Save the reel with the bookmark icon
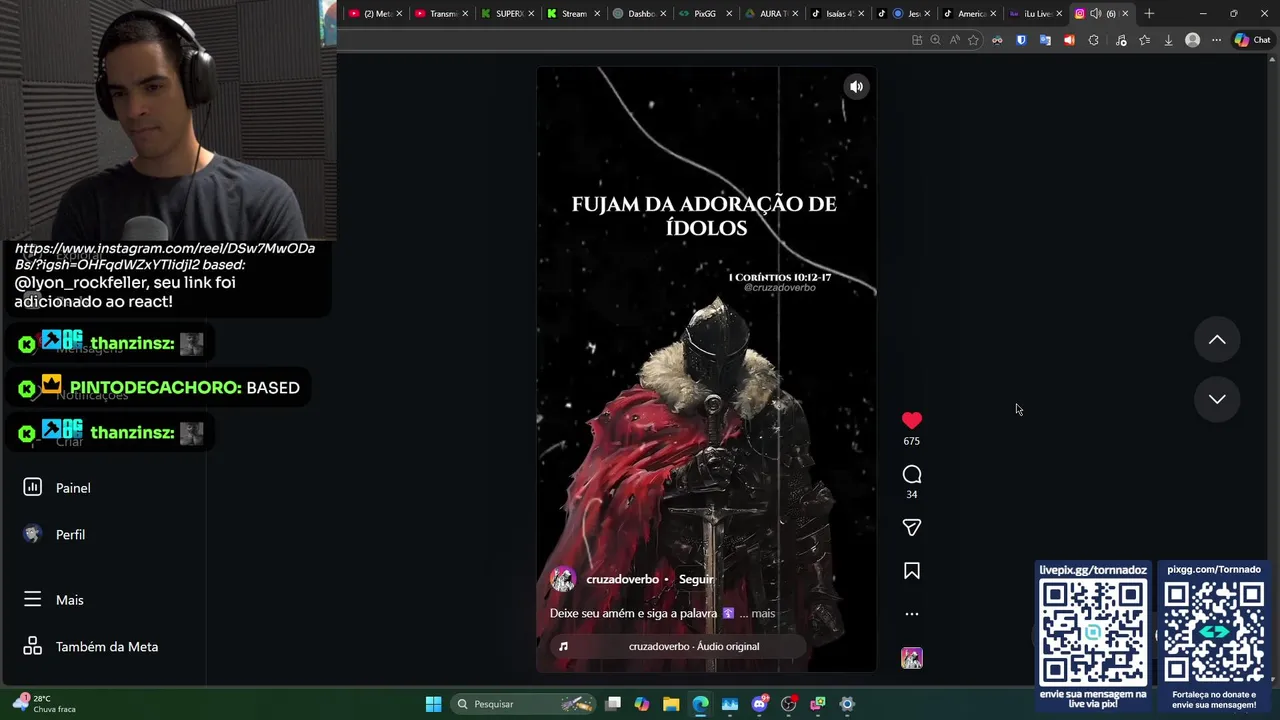This screenshot has height=720, width=1280. [911, 571]
